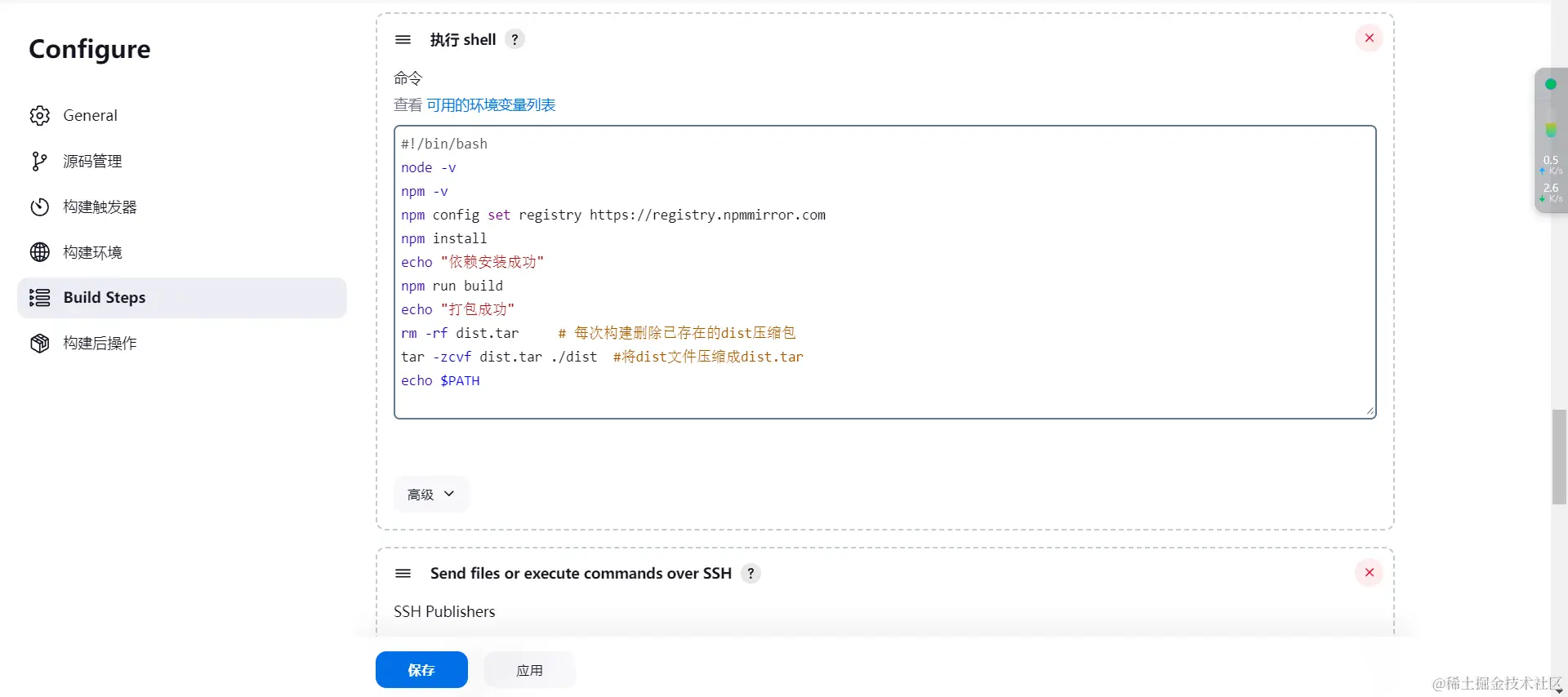
Task: Click the Configure page heading
Action: coord(90,49)
